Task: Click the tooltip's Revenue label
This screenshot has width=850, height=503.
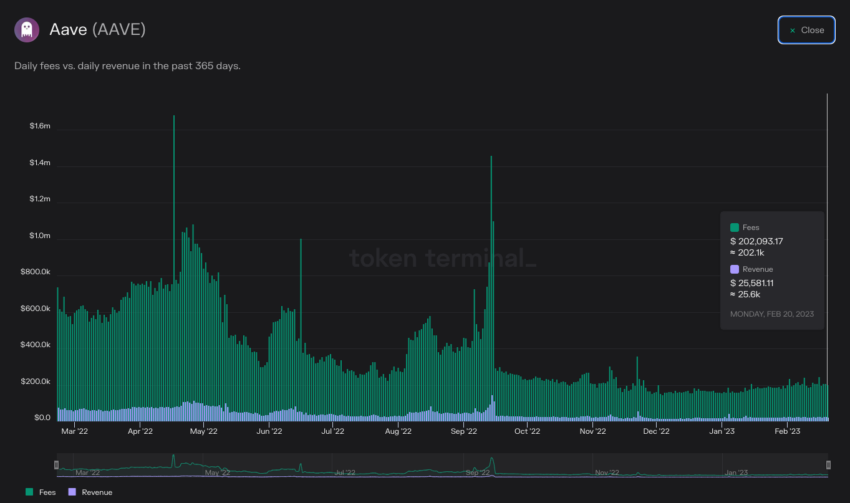Action: click(757, 269)
